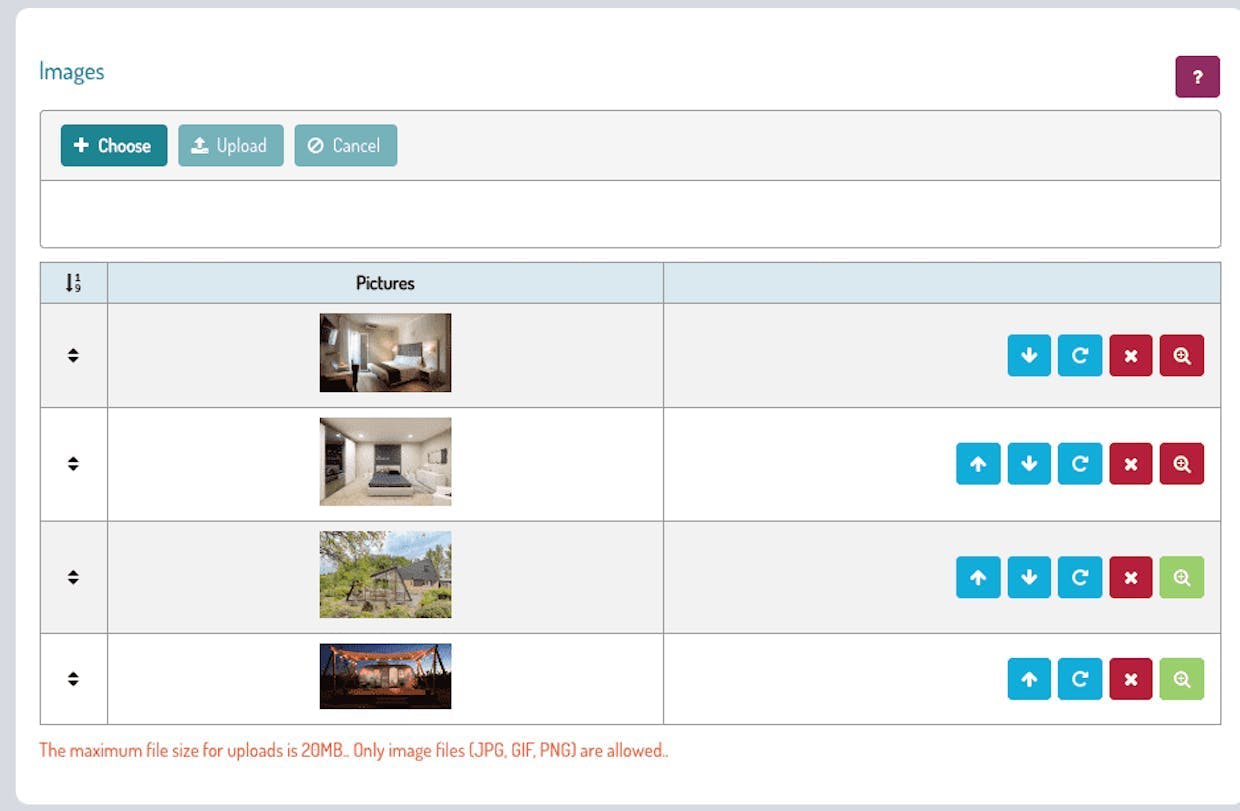
Task: Move the garden house picture down
Action: pos(1029,577)
